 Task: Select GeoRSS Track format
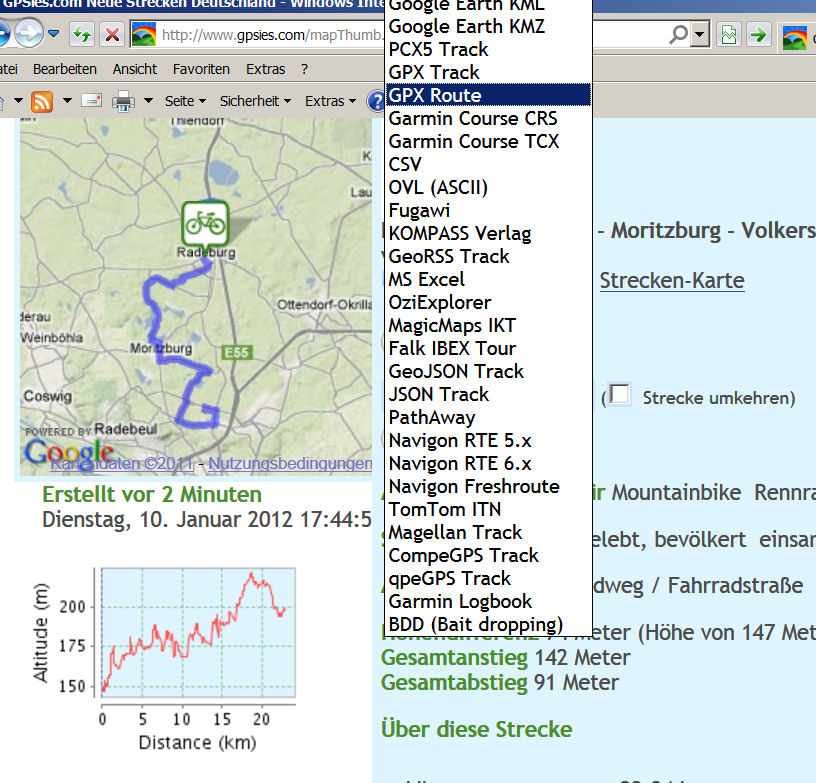[489, 256]
